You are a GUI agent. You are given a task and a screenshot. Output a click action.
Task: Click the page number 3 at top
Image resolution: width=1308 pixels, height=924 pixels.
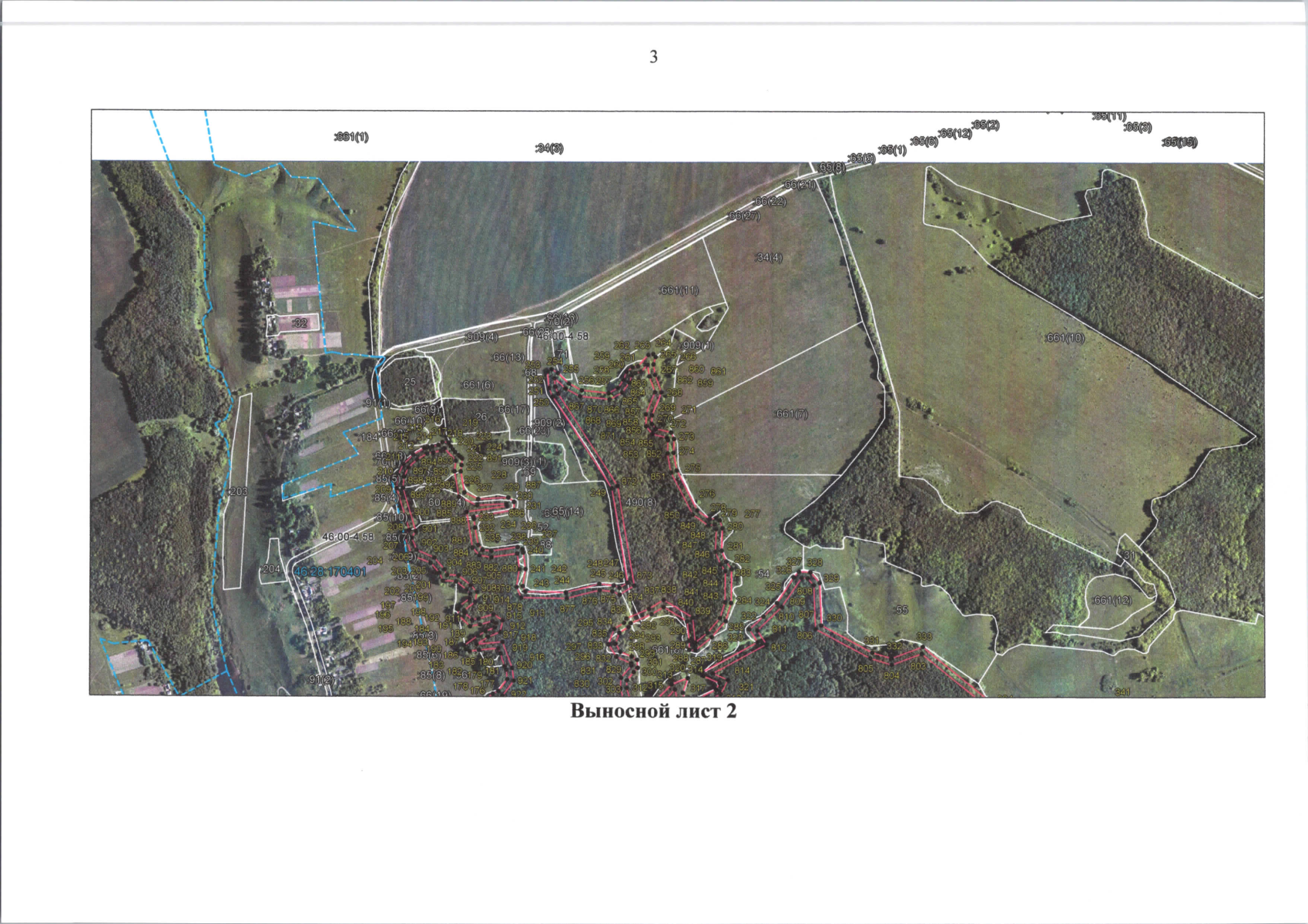pyautogui.click(x=653, y=58)
